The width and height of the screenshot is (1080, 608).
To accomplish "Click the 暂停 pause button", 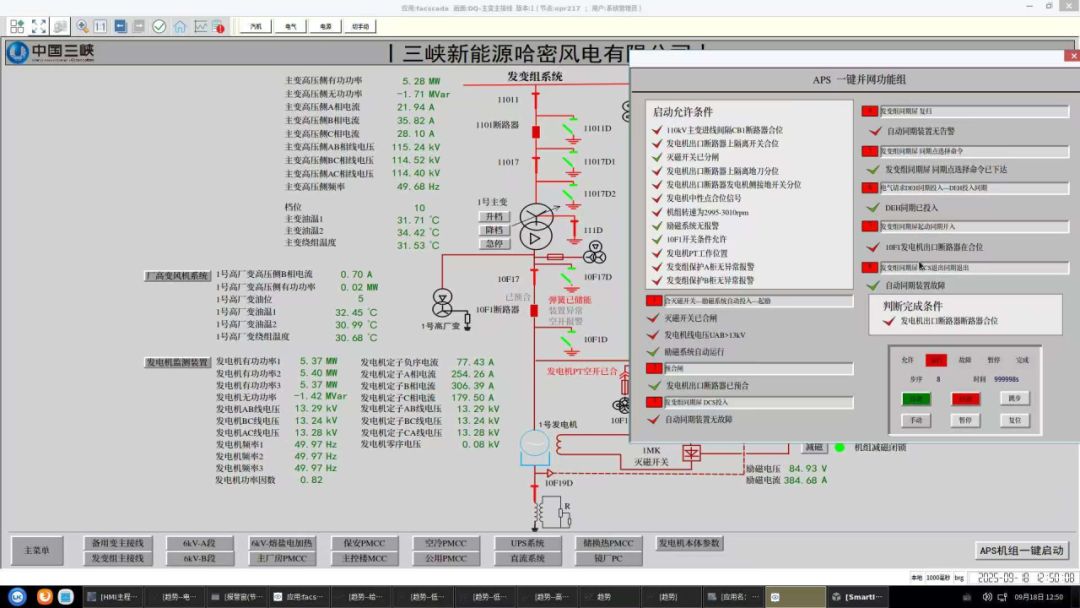I will pyautogui.click(x=966, y=420).
